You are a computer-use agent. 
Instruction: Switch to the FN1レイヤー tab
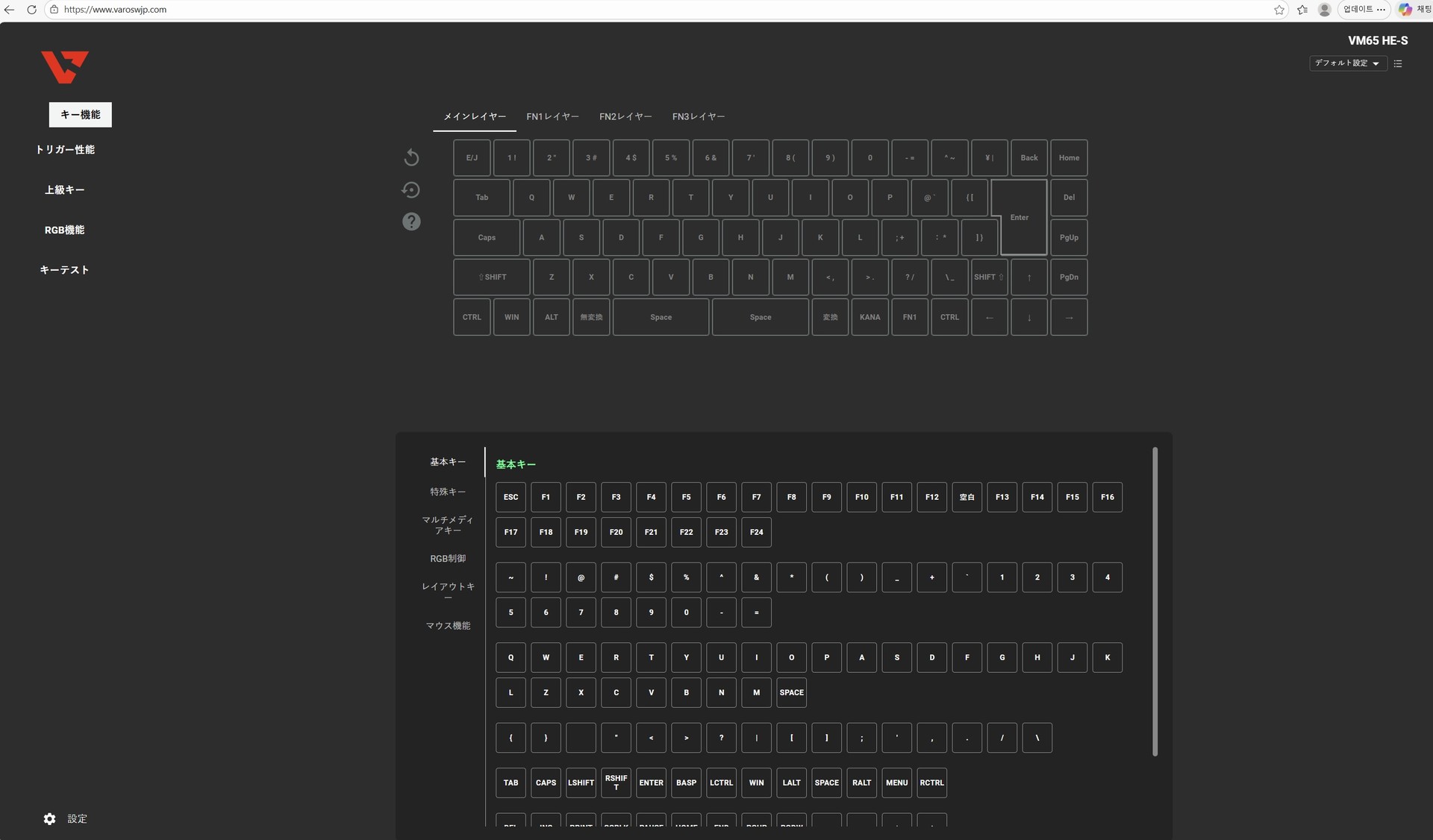(x=552, y=116)
